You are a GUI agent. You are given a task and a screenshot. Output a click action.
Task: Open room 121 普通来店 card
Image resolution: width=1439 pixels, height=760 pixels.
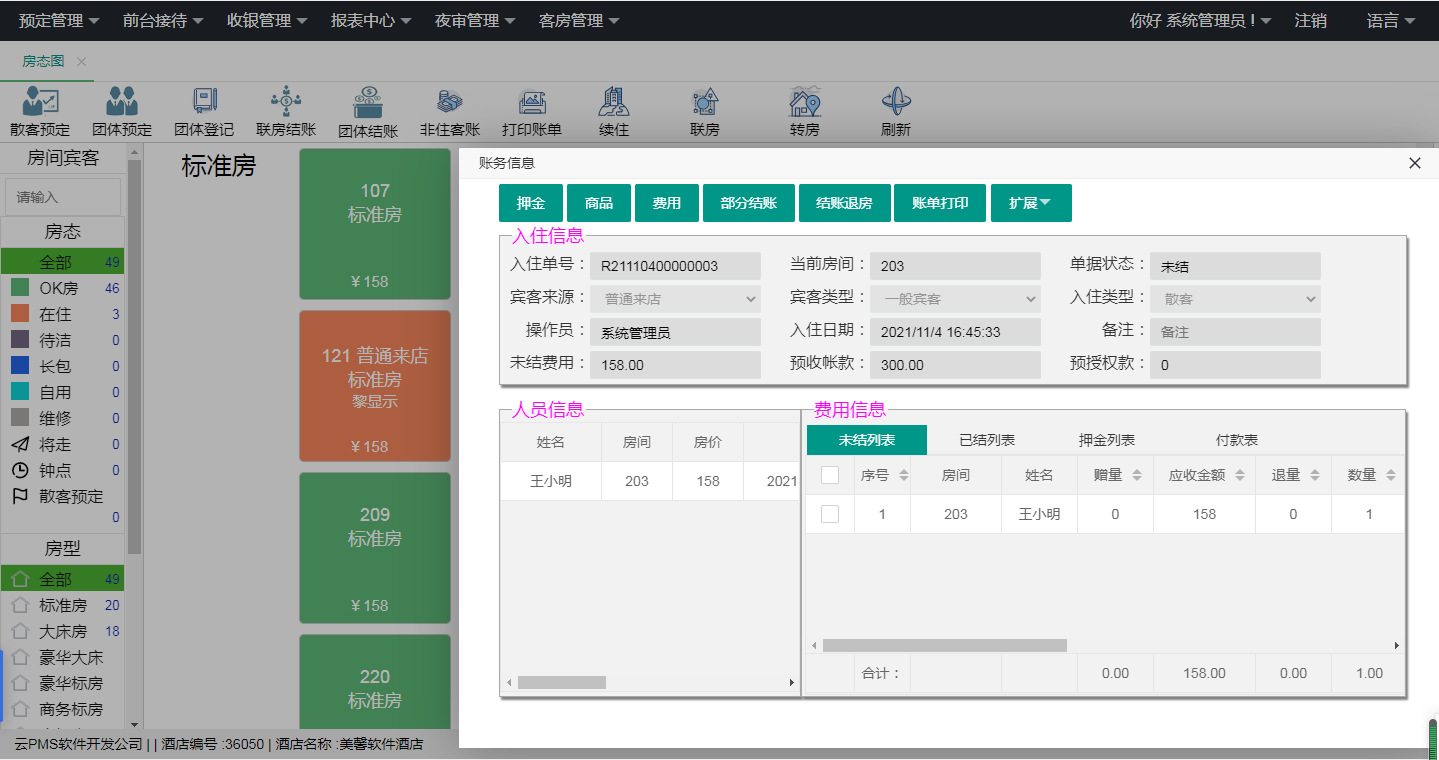(x=375, y=386)
